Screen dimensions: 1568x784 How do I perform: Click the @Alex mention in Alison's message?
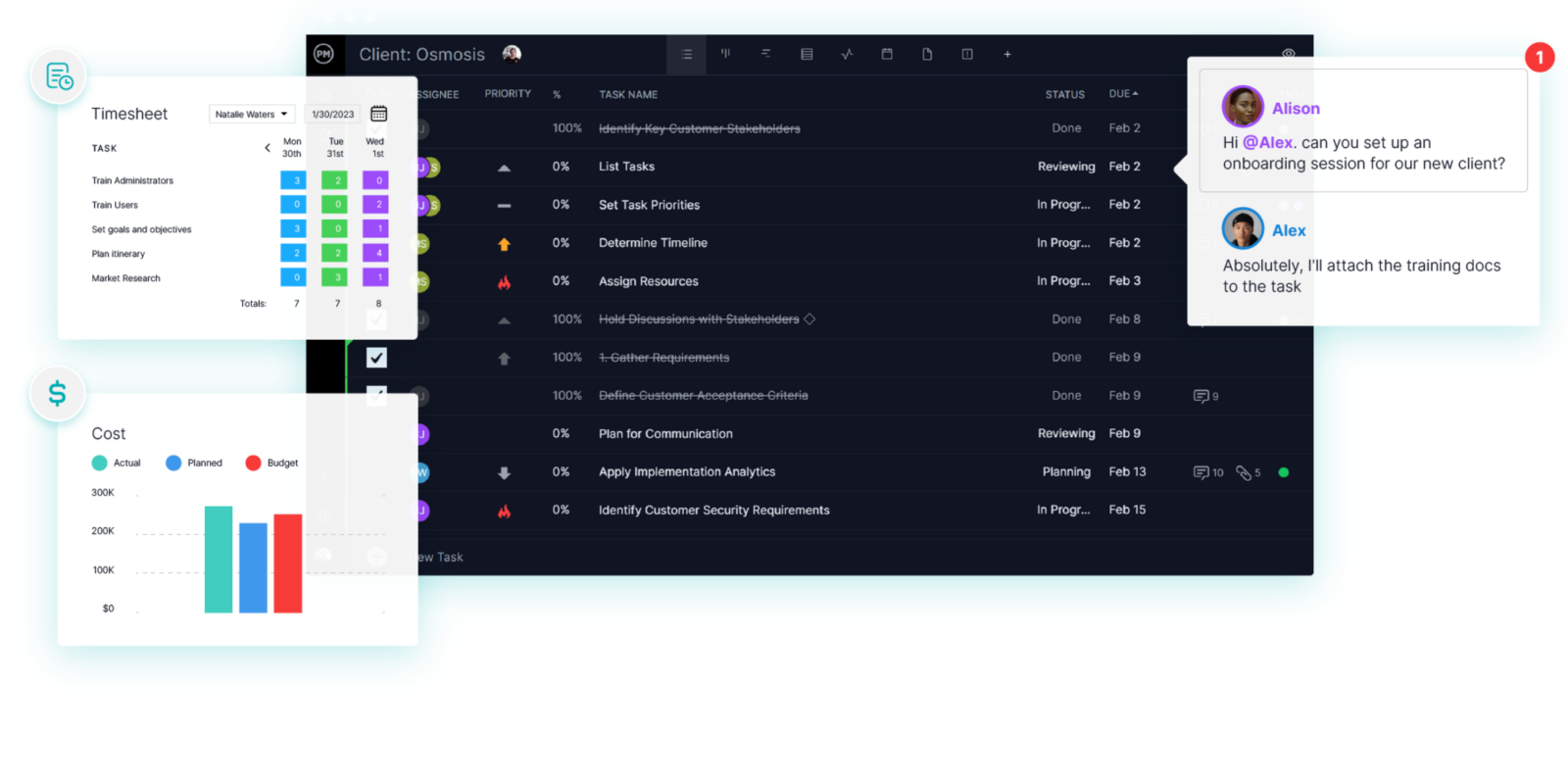(x=1267, y=142)
